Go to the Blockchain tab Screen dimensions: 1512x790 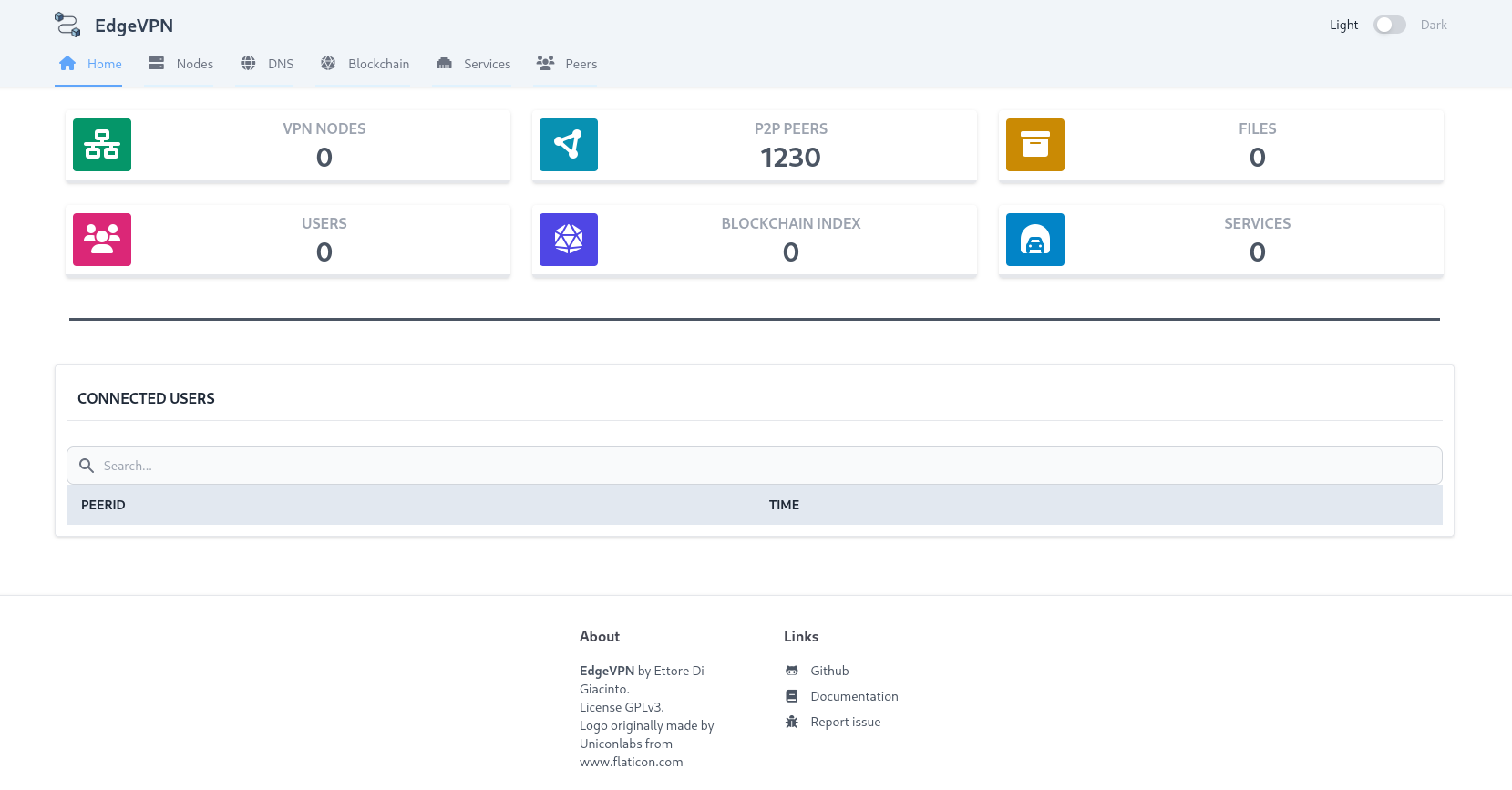point(363,64)
